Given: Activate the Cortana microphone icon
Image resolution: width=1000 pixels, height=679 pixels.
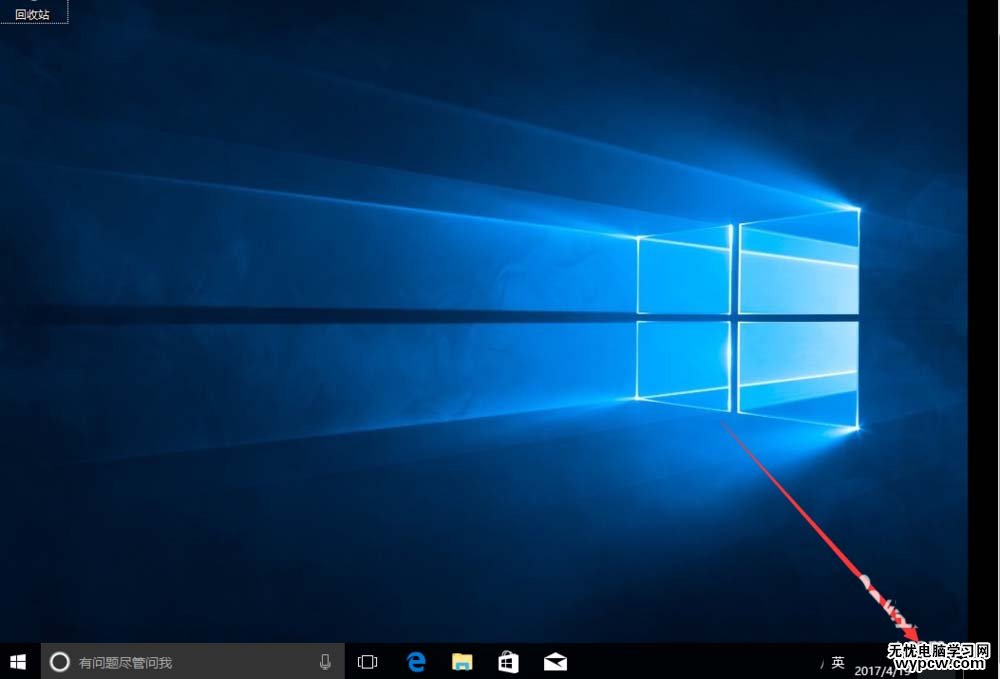Looking at the screenshot, I should [325, 662].
